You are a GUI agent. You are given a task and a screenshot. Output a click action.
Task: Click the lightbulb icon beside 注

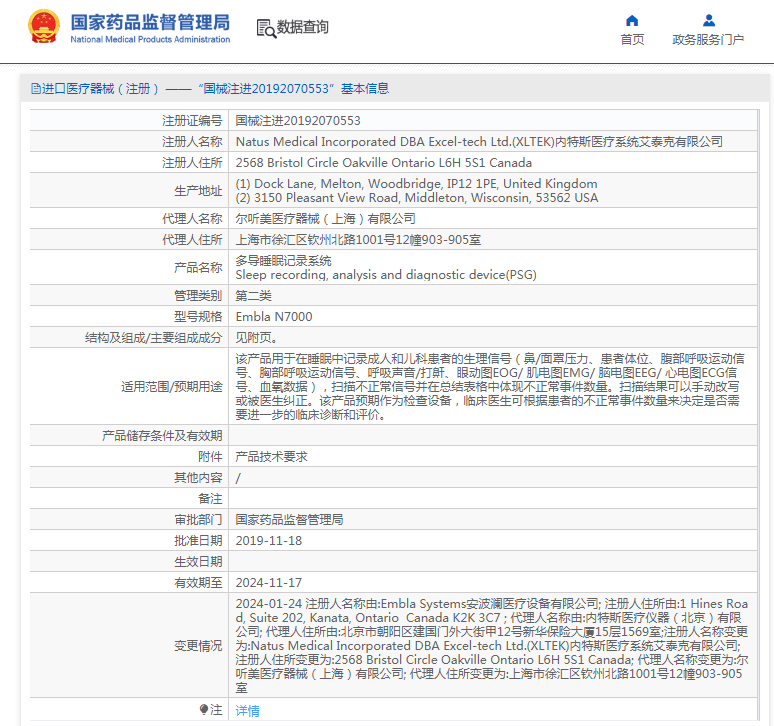tap(204, 710)
